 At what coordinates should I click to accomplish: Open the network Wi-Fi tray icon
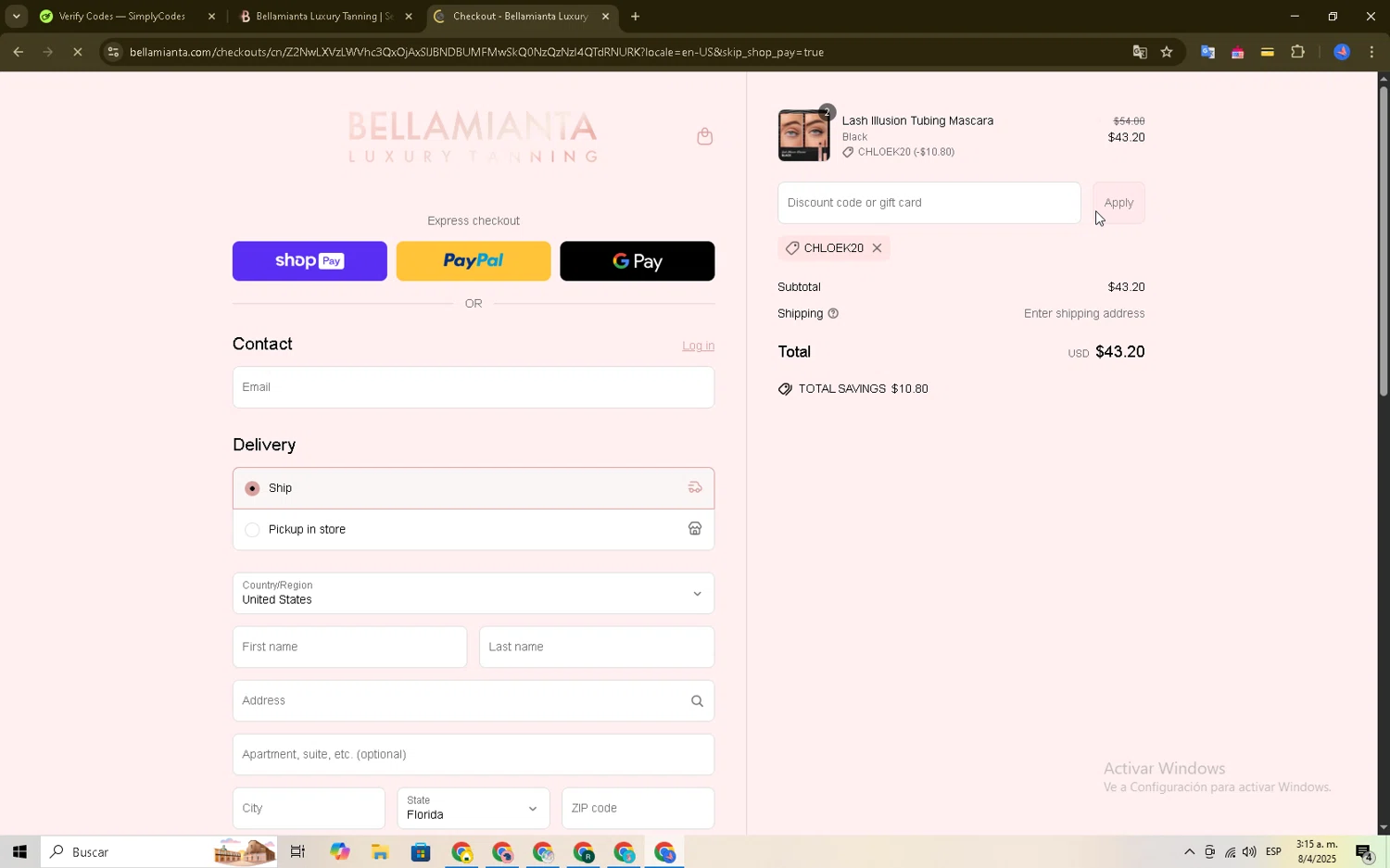pos(1230,852)
